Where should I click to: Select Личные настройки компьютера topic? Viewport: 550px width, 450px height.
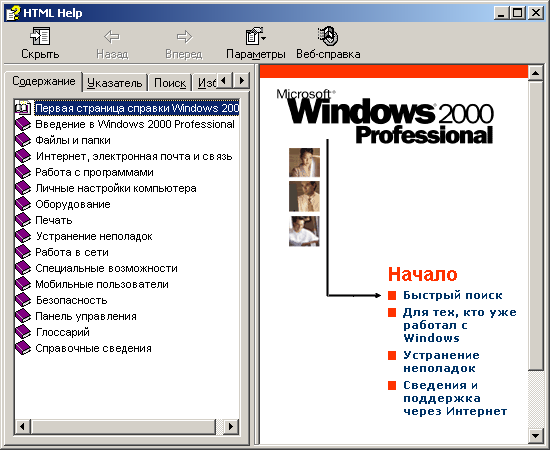[116, 188]
